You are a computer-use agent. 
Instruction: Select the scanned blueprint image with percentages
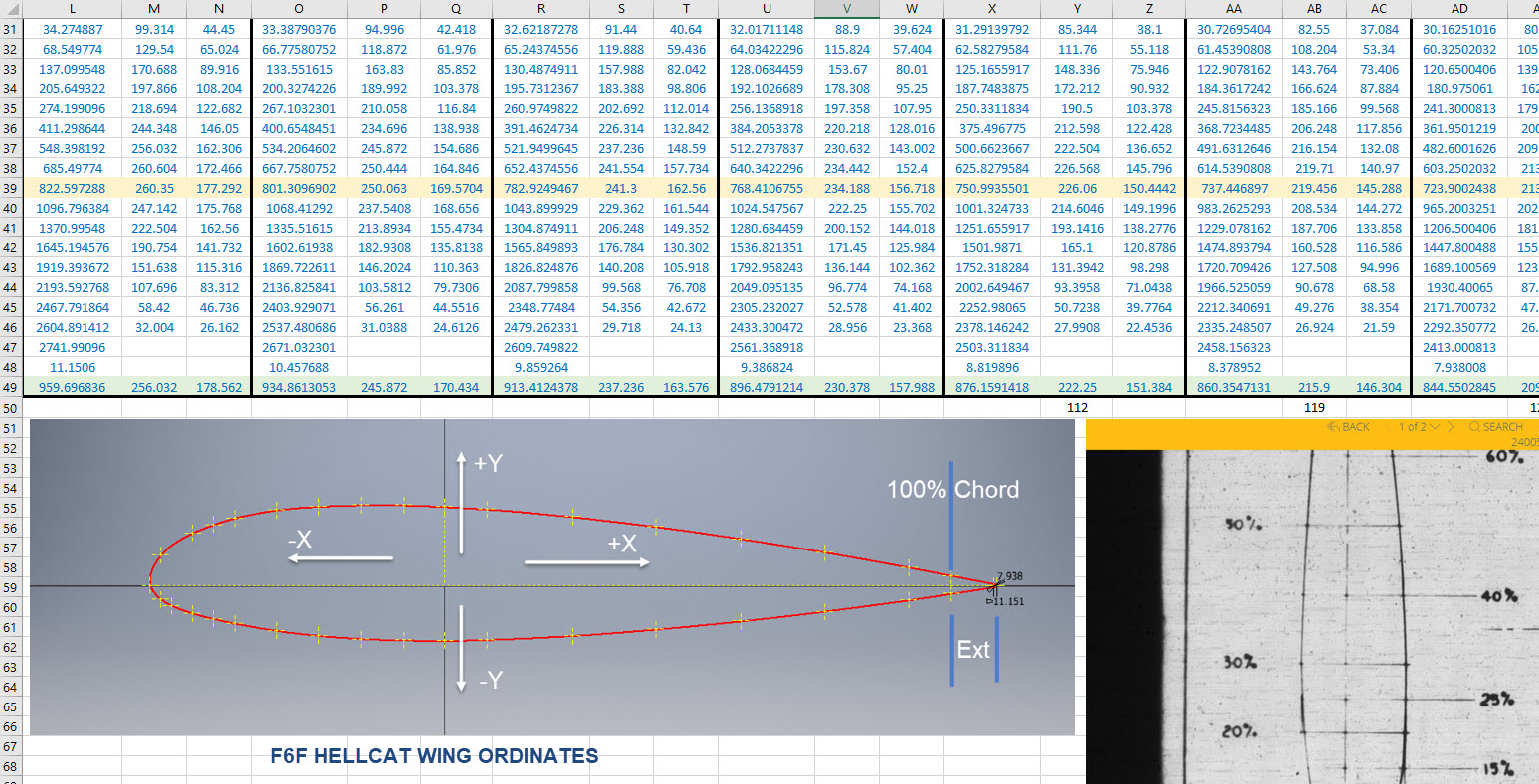[x=1312, y=616]
